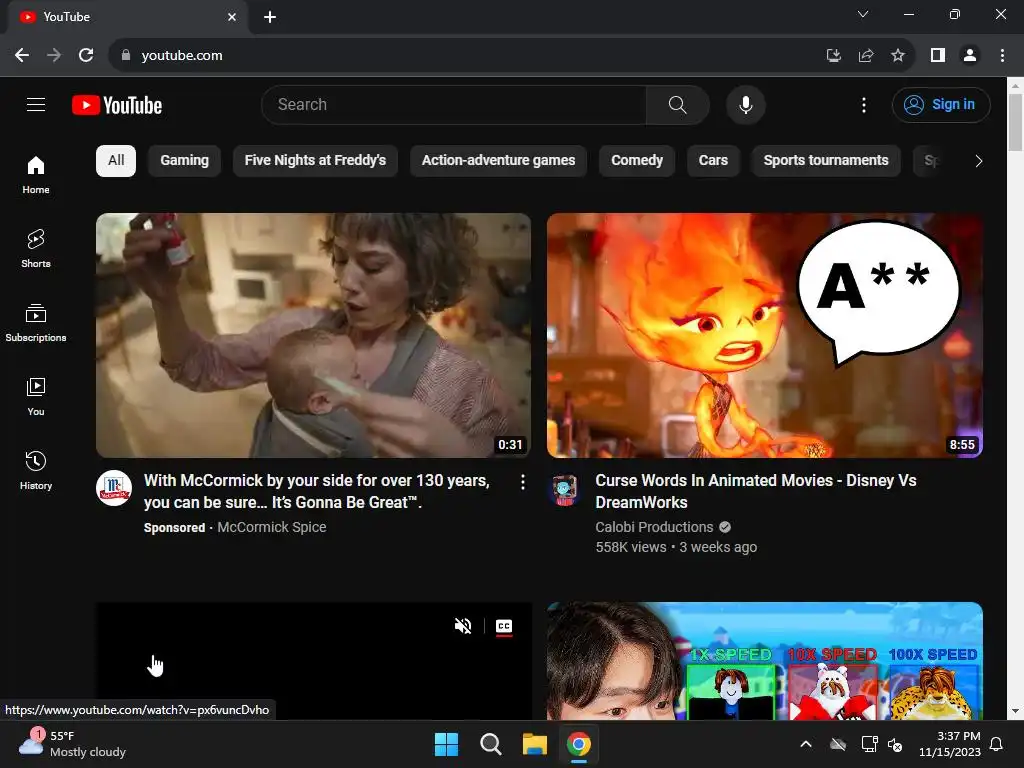Screen dimensions: 1024x768
Task: Open Chrome side panel
Action: 938,56
